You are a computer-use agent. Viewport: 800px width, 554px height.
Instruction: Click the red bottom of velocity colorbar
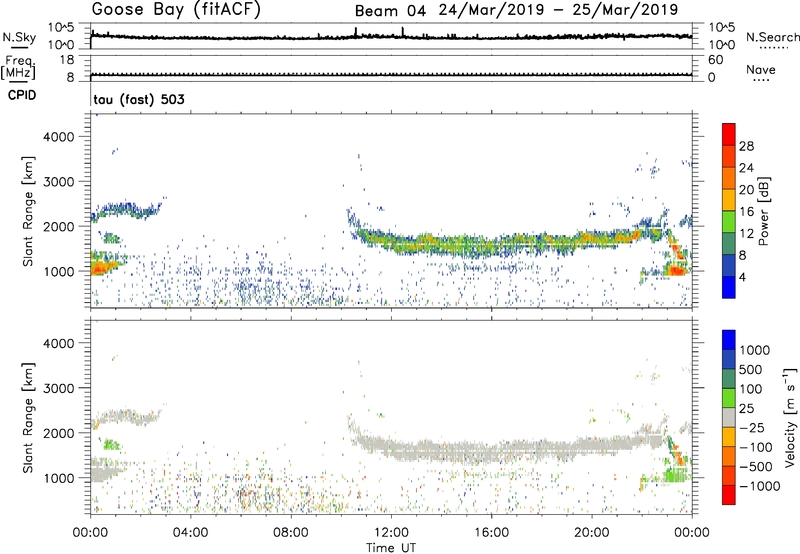coord(729,495)
